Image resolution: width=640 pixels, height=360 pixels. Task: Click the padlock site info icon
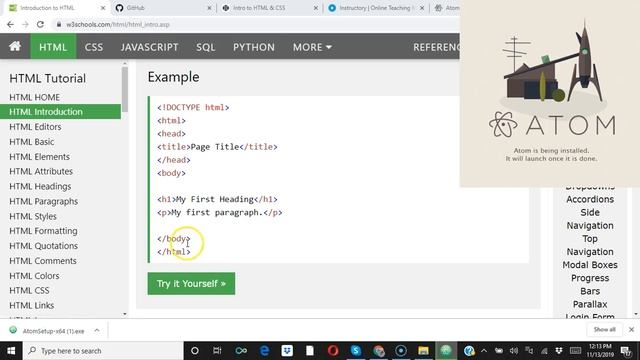(59, 24)
